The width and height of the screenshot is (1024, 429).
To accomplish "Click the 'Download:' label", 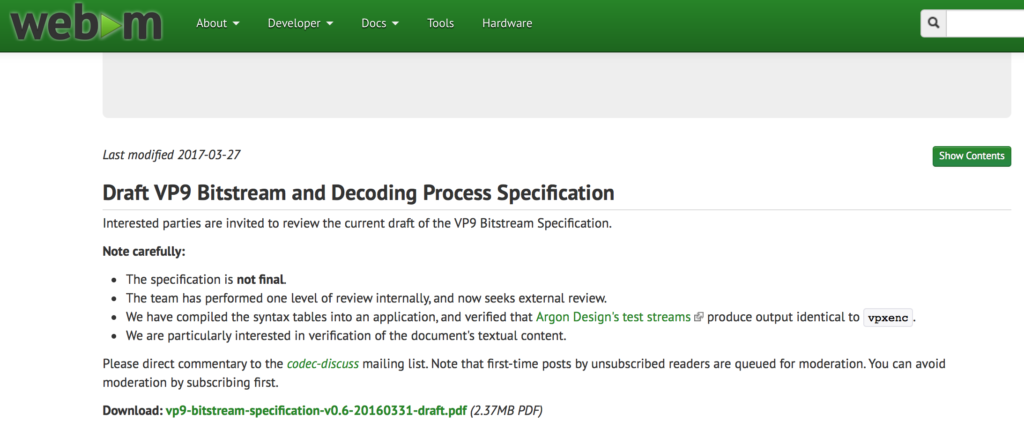I will [x=133, y=411].
